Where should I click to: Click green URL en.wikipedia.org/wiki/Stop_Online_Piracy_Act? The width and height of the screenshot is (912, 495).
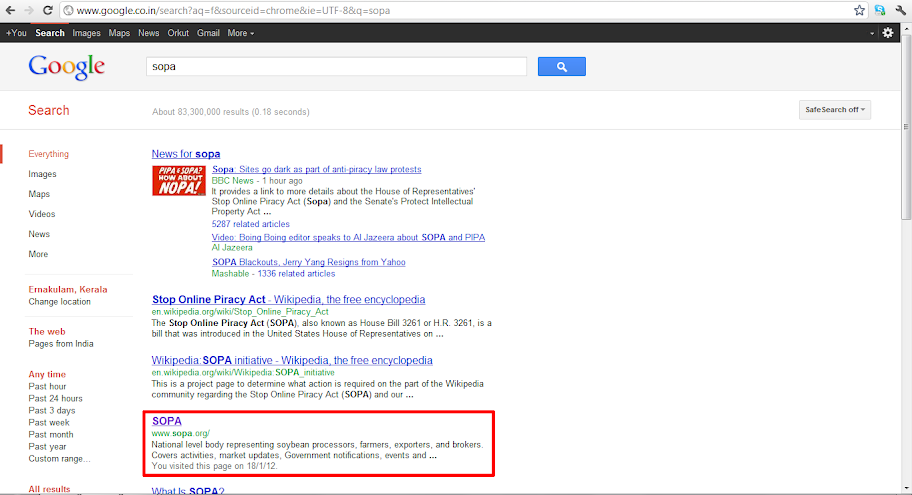tap(240, 312)
